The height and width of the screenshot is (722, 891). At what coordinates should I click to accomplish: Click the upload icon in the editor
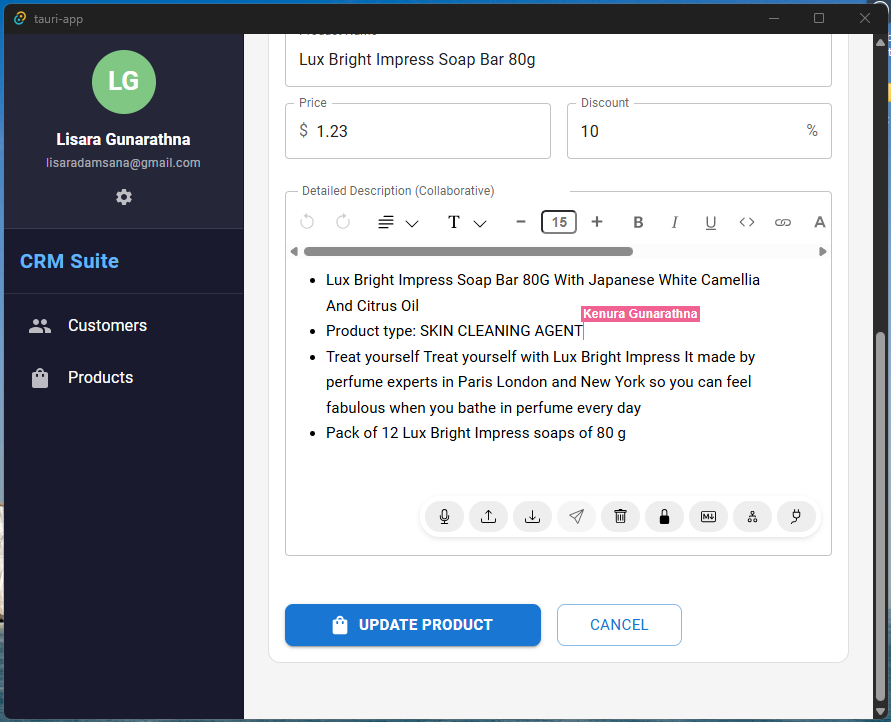(x=488, y=517)
